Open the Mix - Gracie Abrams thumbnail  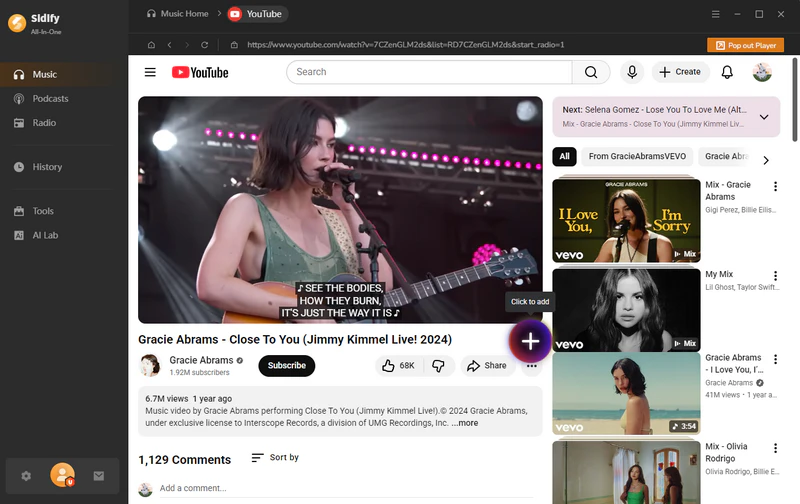[x=626, y=220]
